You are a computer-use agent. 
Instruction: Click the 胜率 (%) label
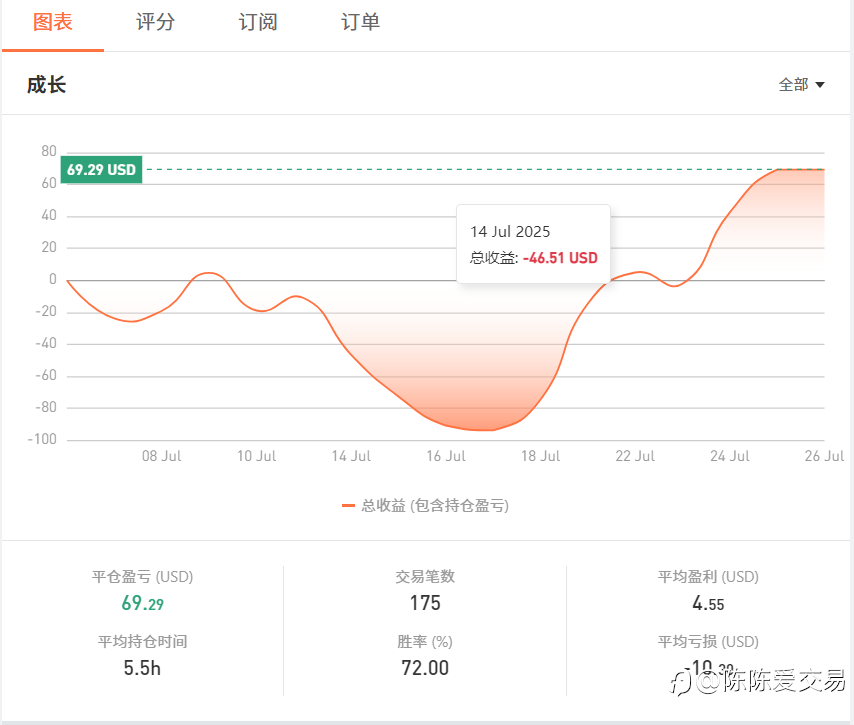click(425, 641)
